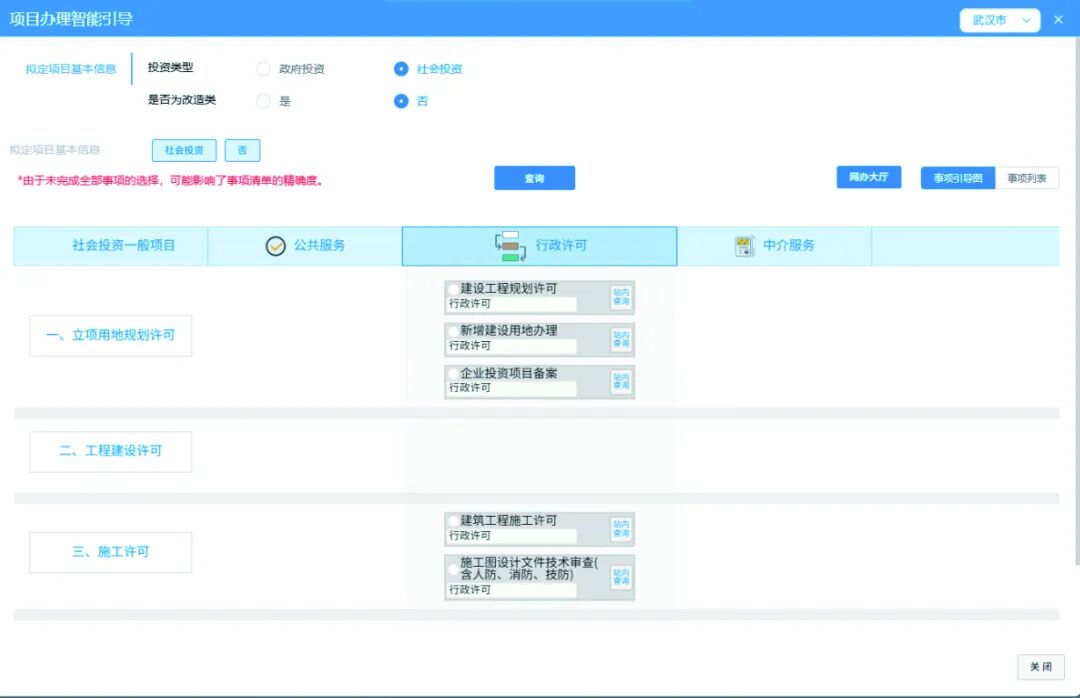Click the 建筑工程施工许可 card title
This screenshot has width=1080, height=698.
pyautogui.click(x=508, y=521)
